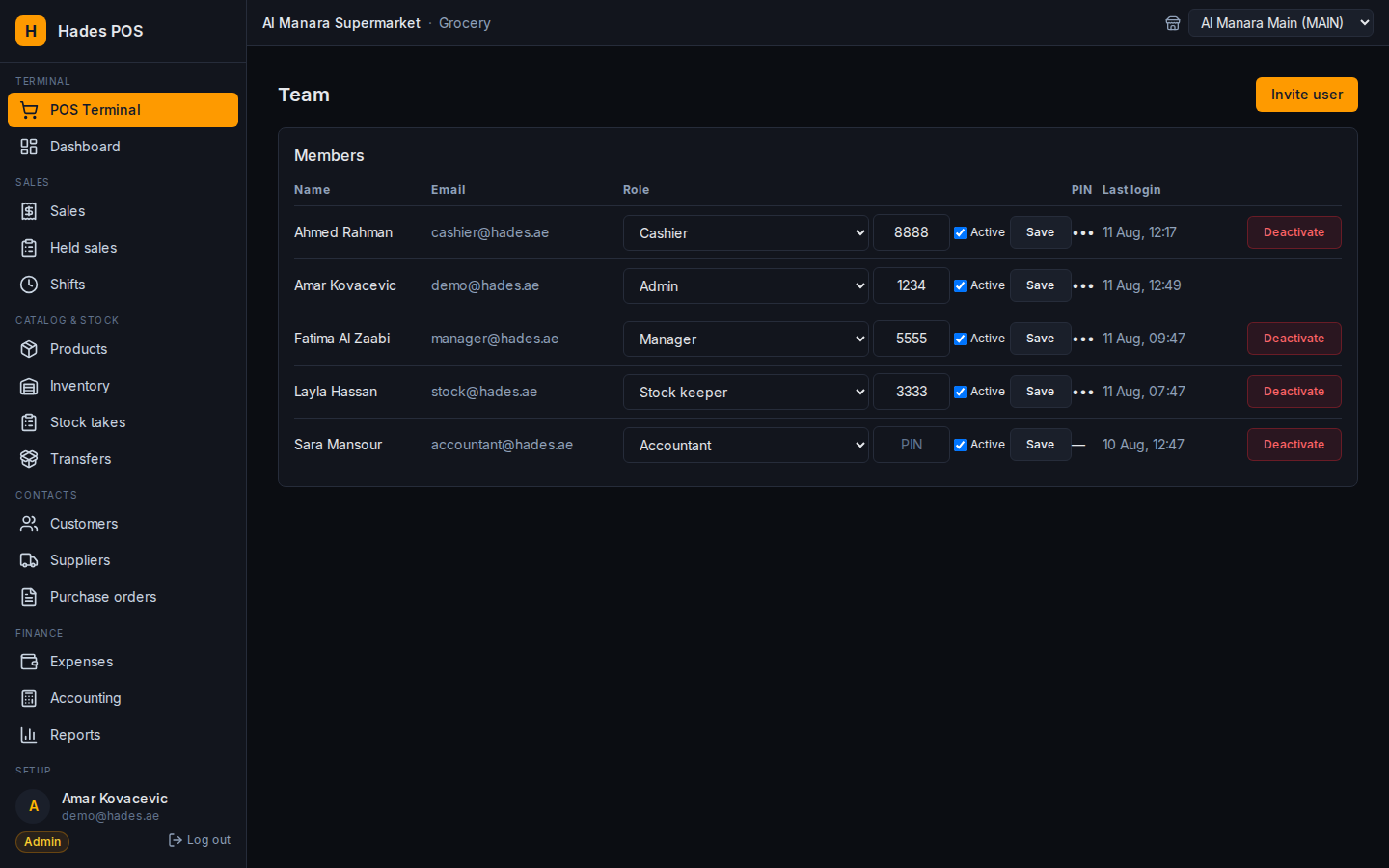Click the Products box icon
The height and width of the screenshot is (868, 1389).
click(x=29, y=349)
